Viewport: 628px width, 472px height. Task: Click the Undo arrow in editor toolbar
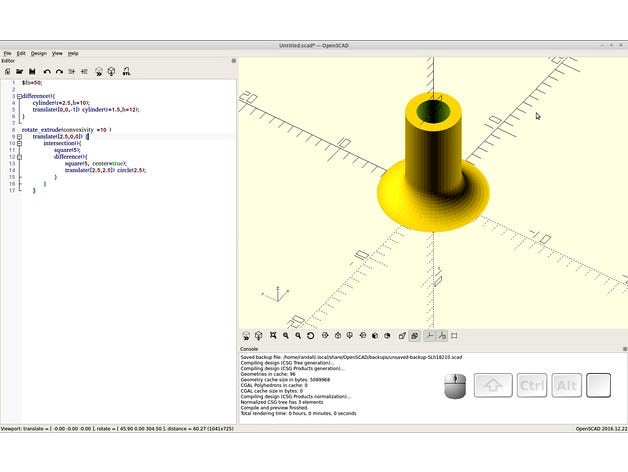coord(47,72)
